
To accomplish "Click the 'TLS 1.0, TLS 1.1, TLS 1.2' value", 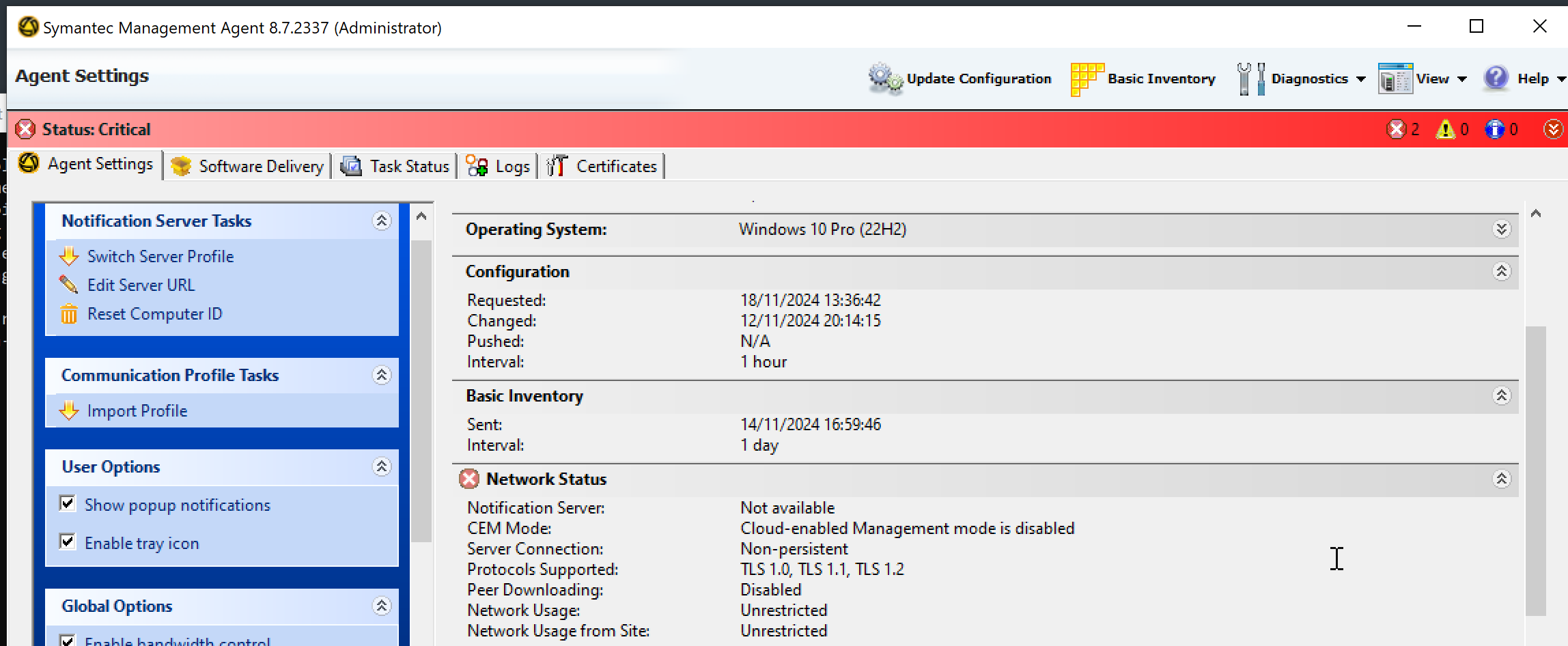I will 822,569.
